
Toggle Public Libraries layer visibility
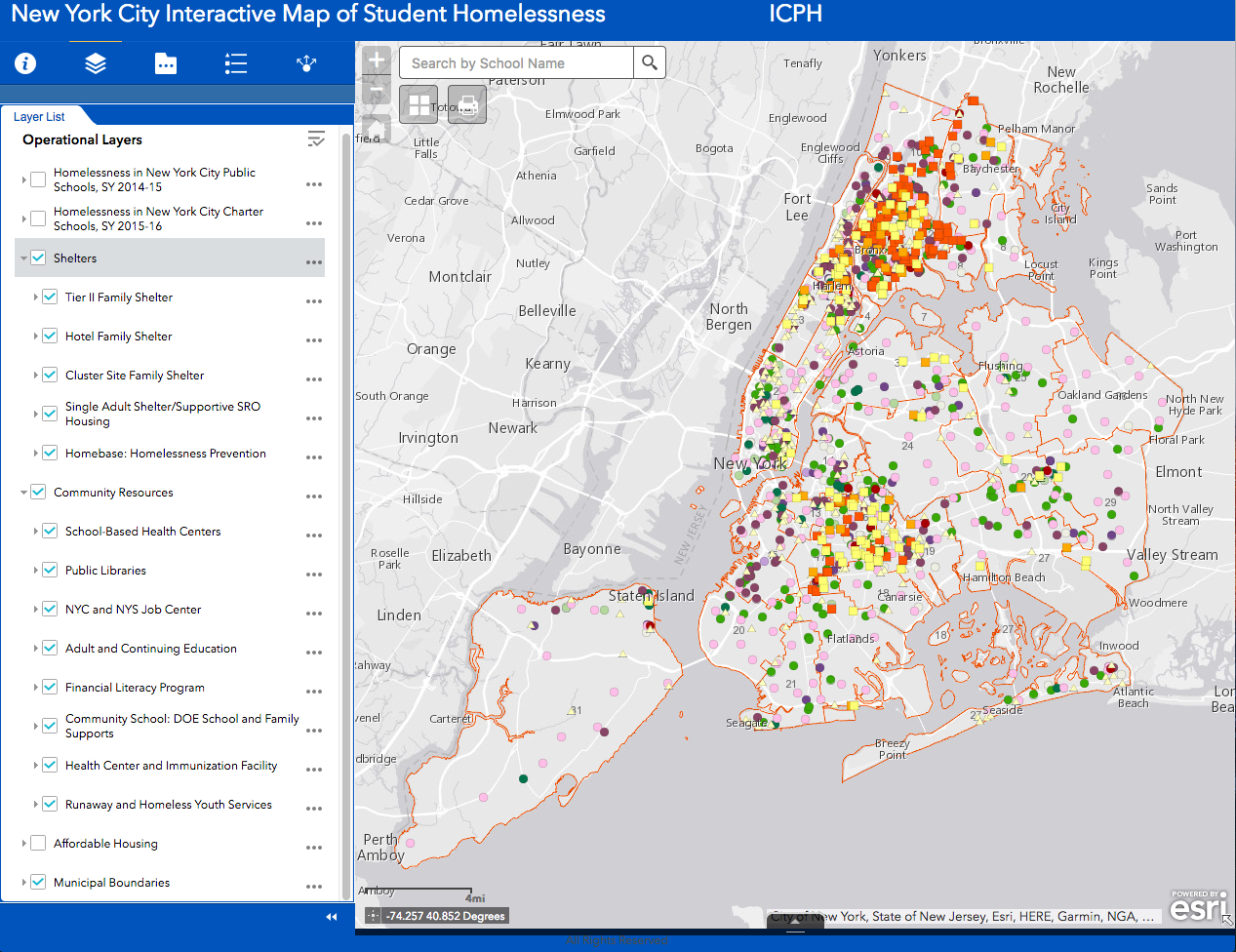51,570
